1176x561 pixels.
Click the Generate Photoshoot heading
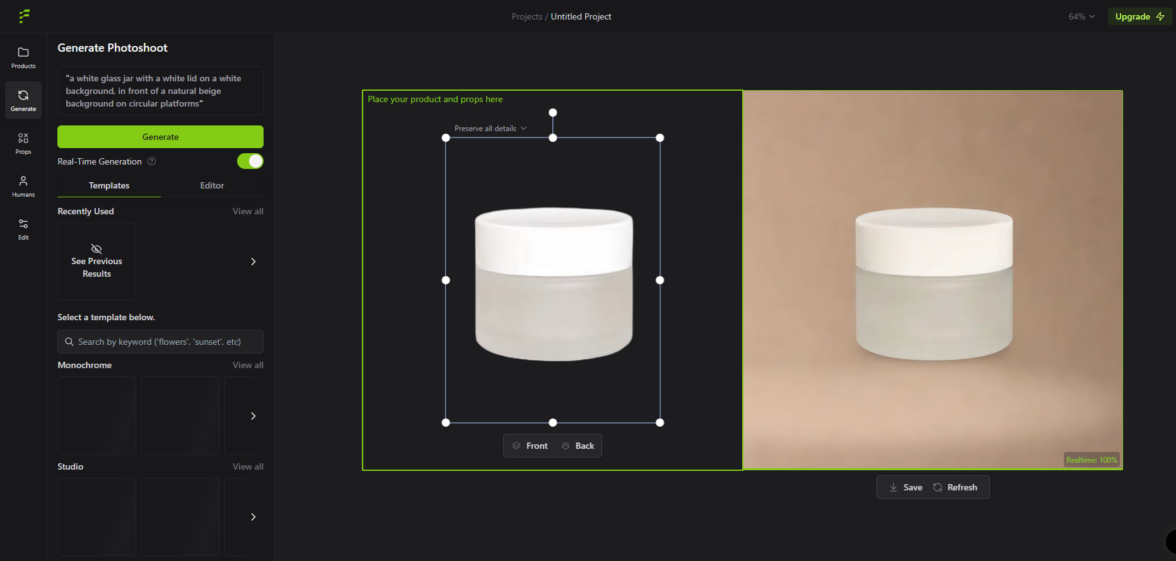click(x=112, y=48)
